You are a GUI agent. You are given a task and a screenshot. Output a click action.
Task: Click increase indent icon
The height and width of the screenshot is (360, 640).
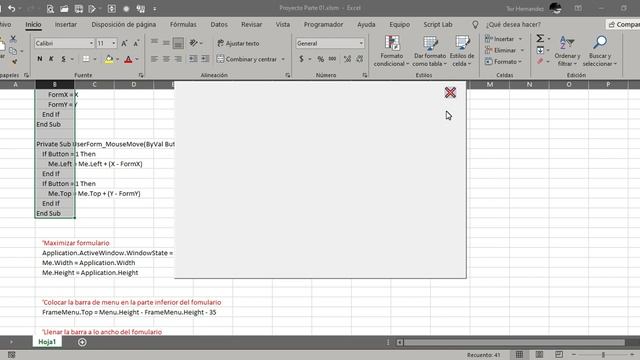coord(205,59)
